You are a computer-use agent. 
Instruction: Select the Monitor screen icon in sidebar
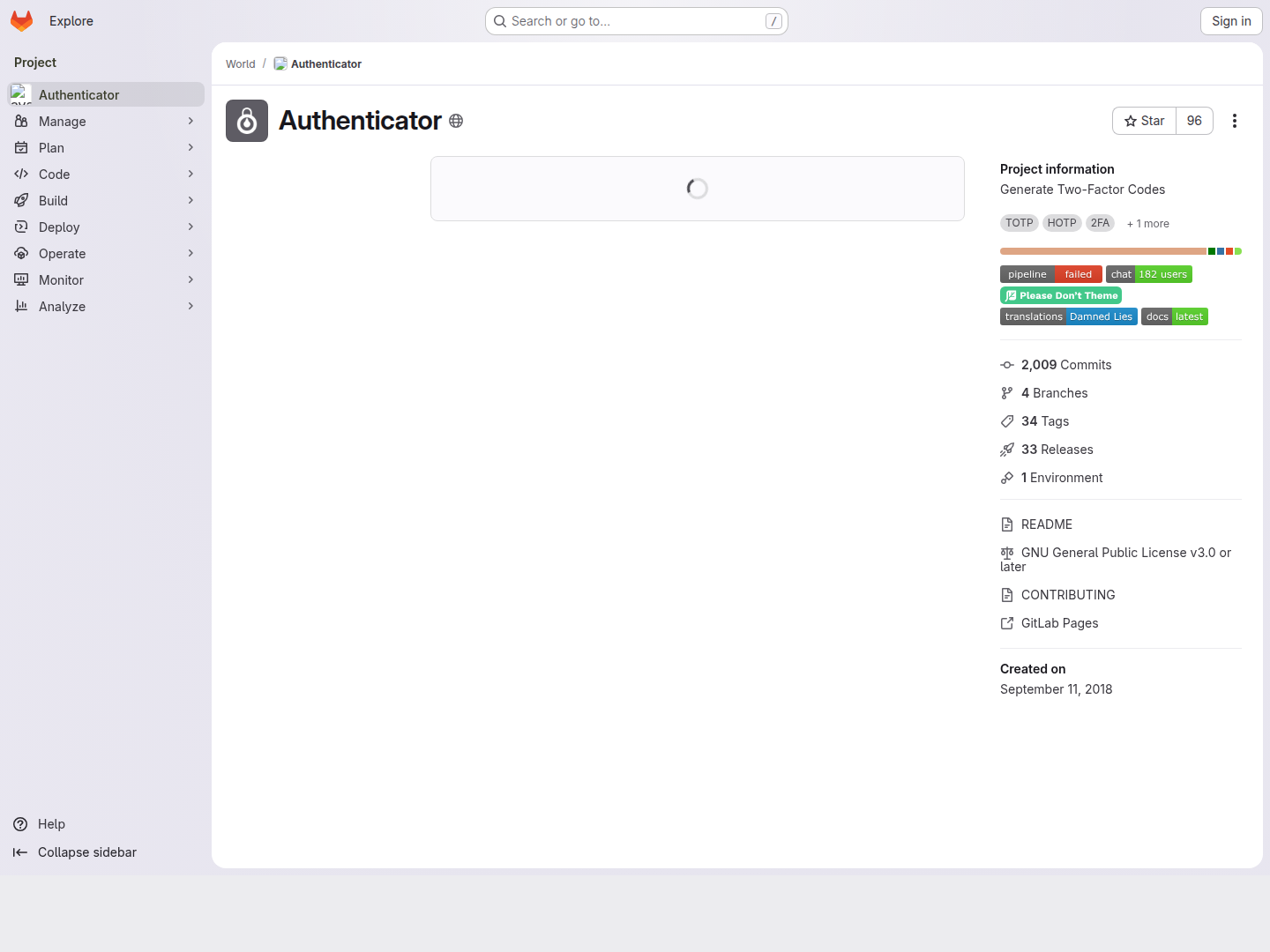click(x=21, y=279)
